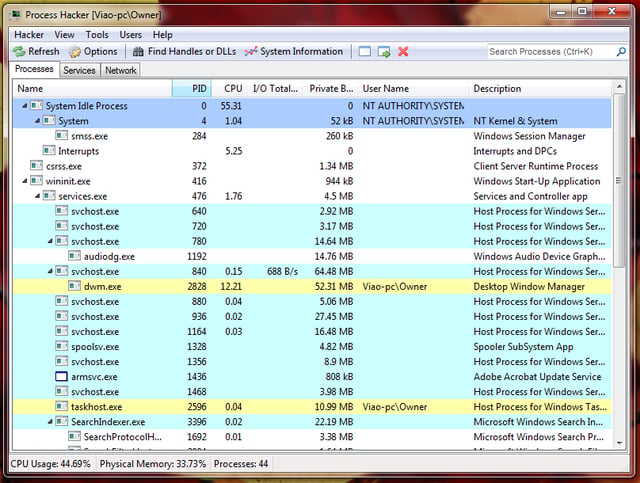Screen dimensions: 640x483
Task: Click the find window toolbar icon
Action: [364, 51]
